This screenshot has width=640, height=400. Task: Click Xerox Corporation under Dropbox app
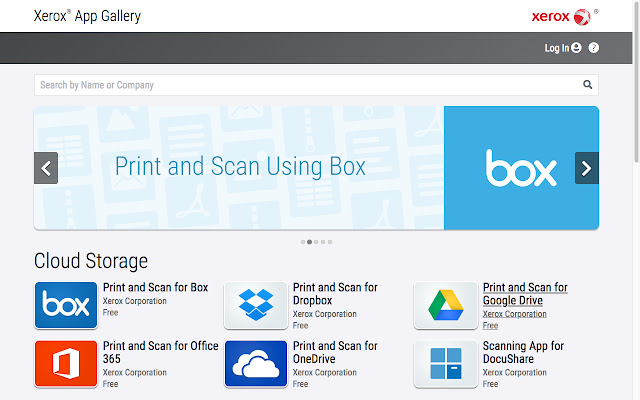click(x=325, y=314)
